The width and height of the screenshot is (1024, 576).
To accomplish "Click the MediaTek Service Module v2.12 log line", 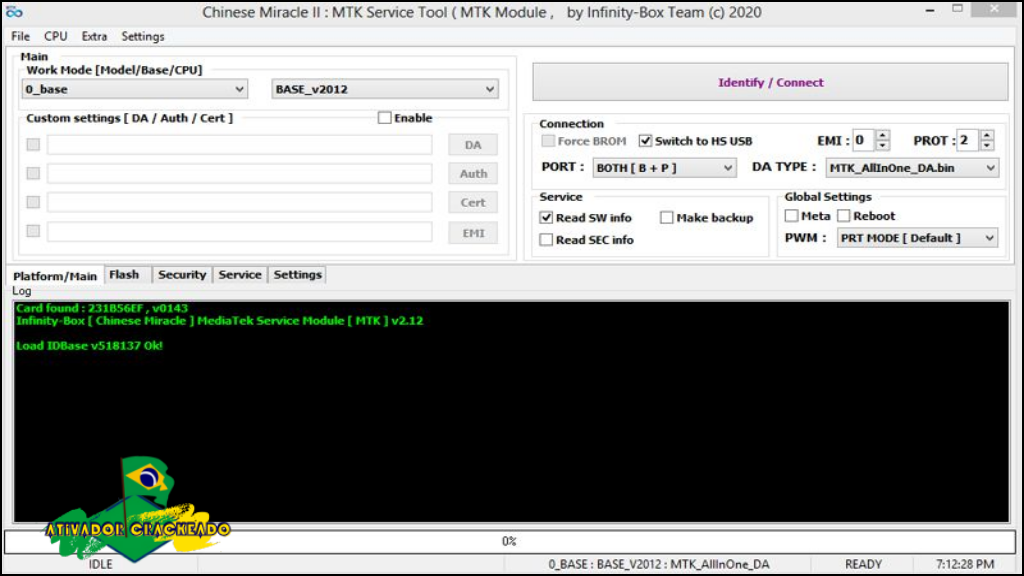I will (219, 321).
